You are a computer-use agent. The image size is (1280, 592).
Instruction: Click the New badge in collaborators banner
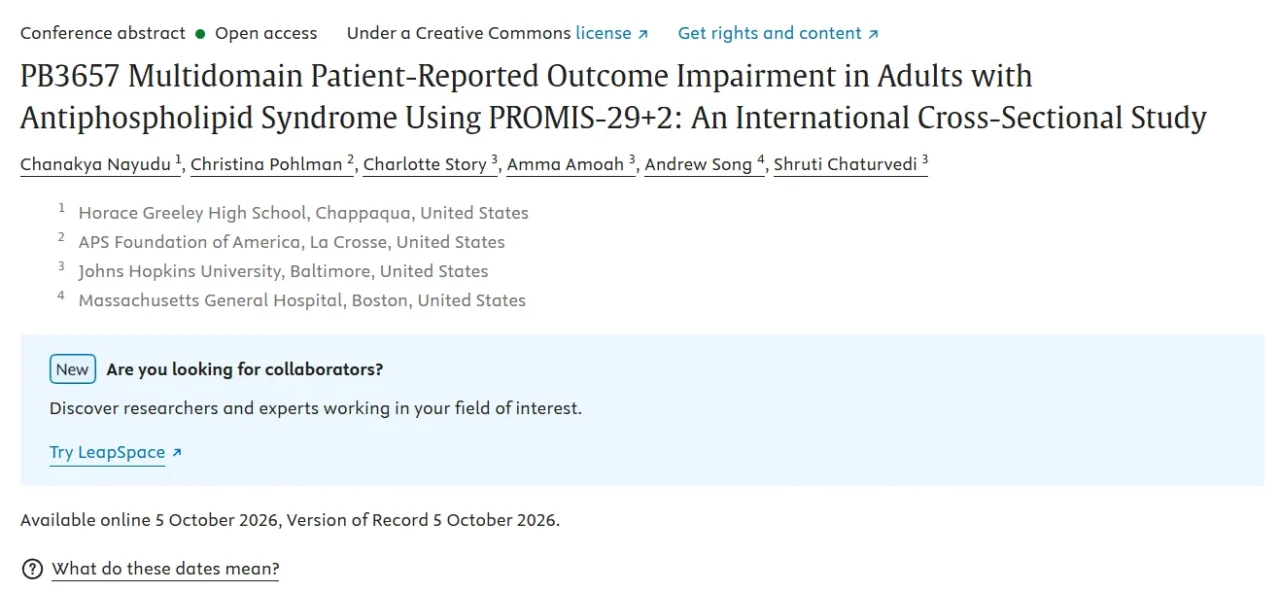72,369
